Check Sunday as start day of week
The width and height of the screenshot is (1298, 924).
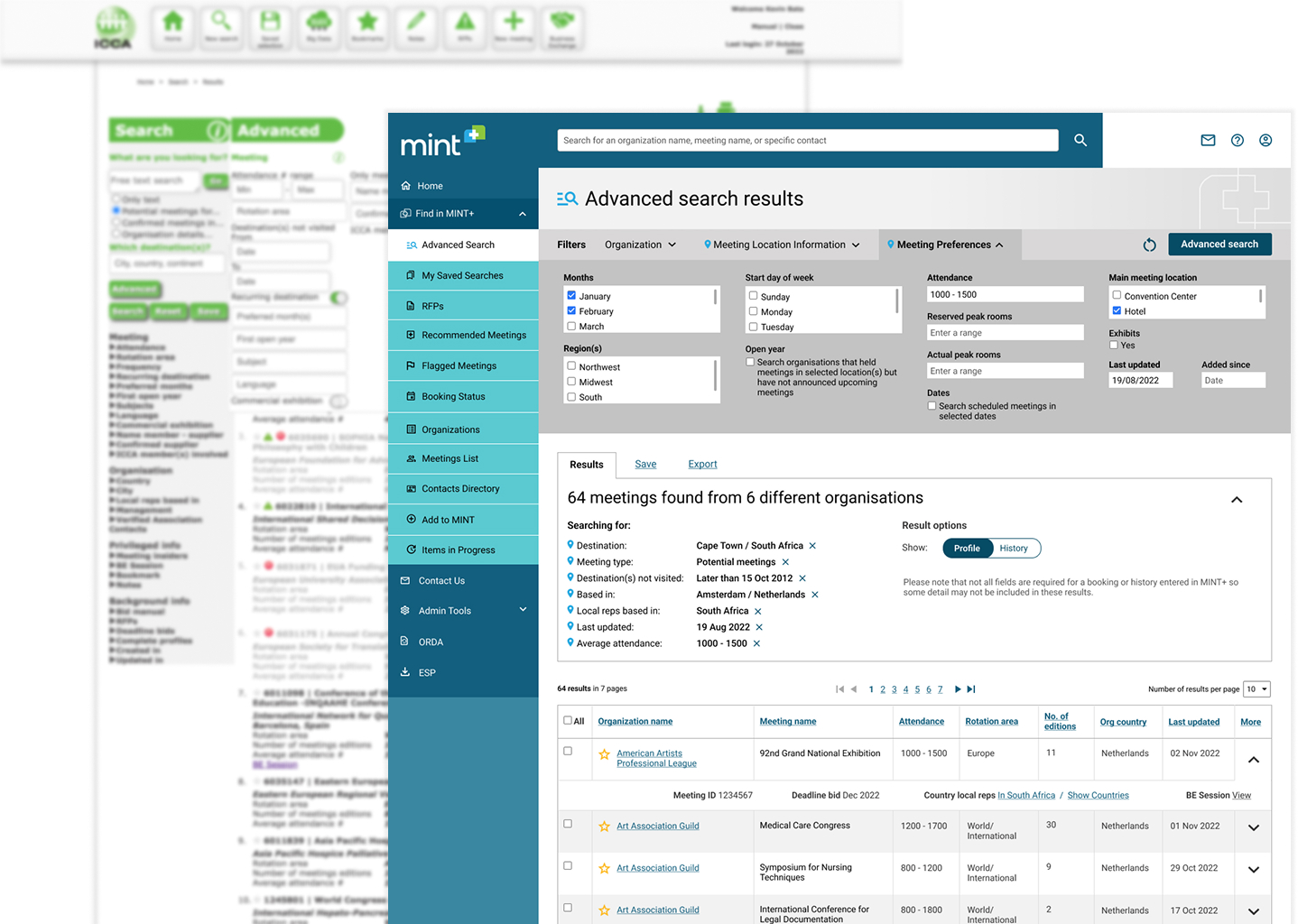(x=753, y=296)
